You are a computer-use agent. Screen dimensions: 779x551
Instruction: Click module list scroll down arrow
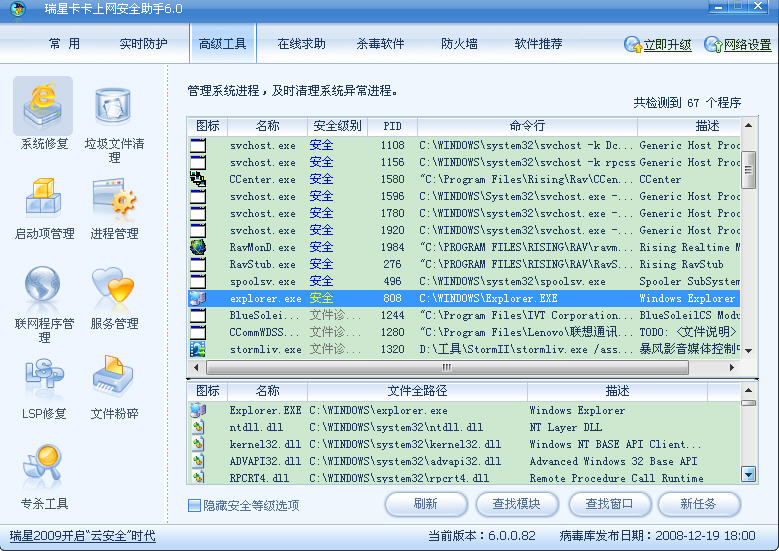coord(749,474)
